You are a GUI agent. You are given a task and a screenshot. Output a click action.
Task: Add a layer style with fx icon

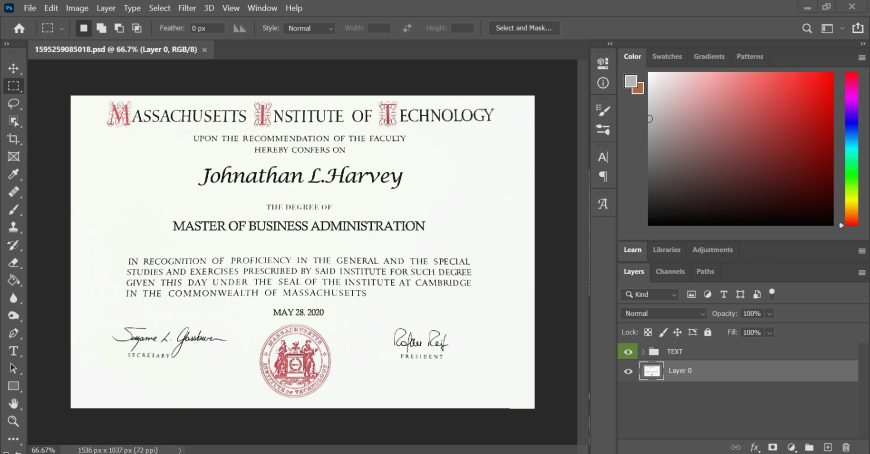[755, 447]
